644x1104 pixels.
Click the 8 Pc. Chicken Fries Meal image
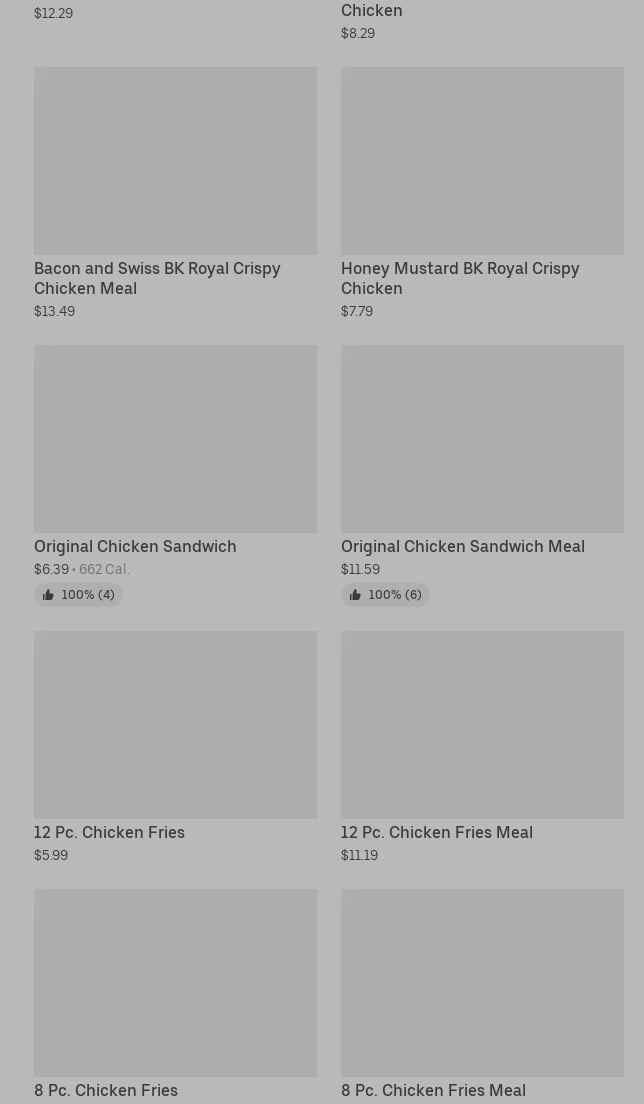[x=482, y=982]
